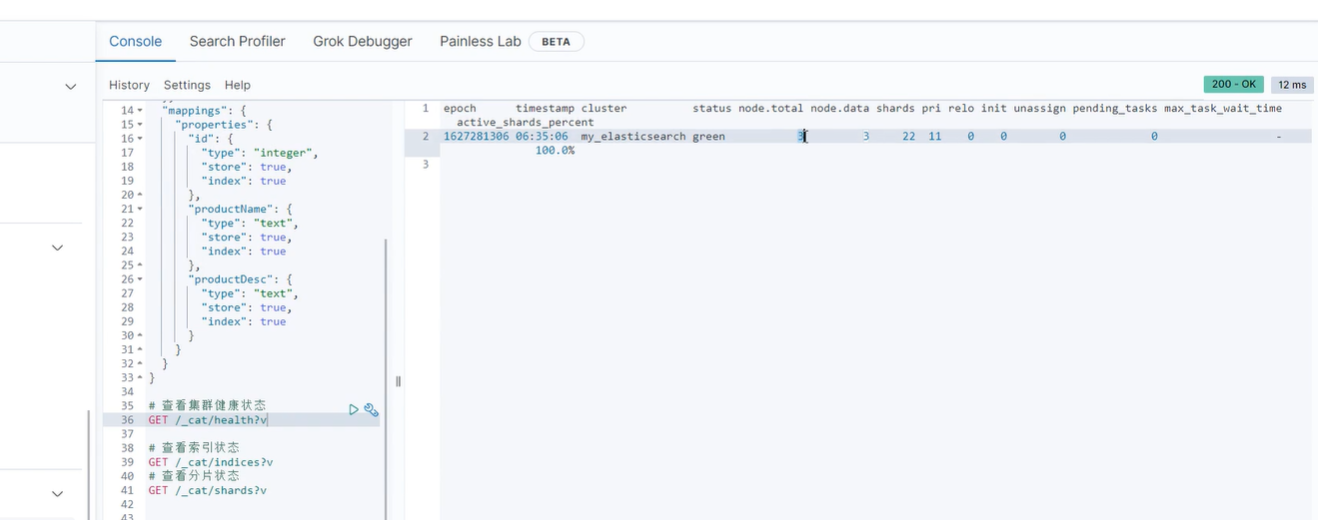Click the 12 ms response time badge
The width and height of the screenshot is (1318, 520).
(x=1292, y=85)
